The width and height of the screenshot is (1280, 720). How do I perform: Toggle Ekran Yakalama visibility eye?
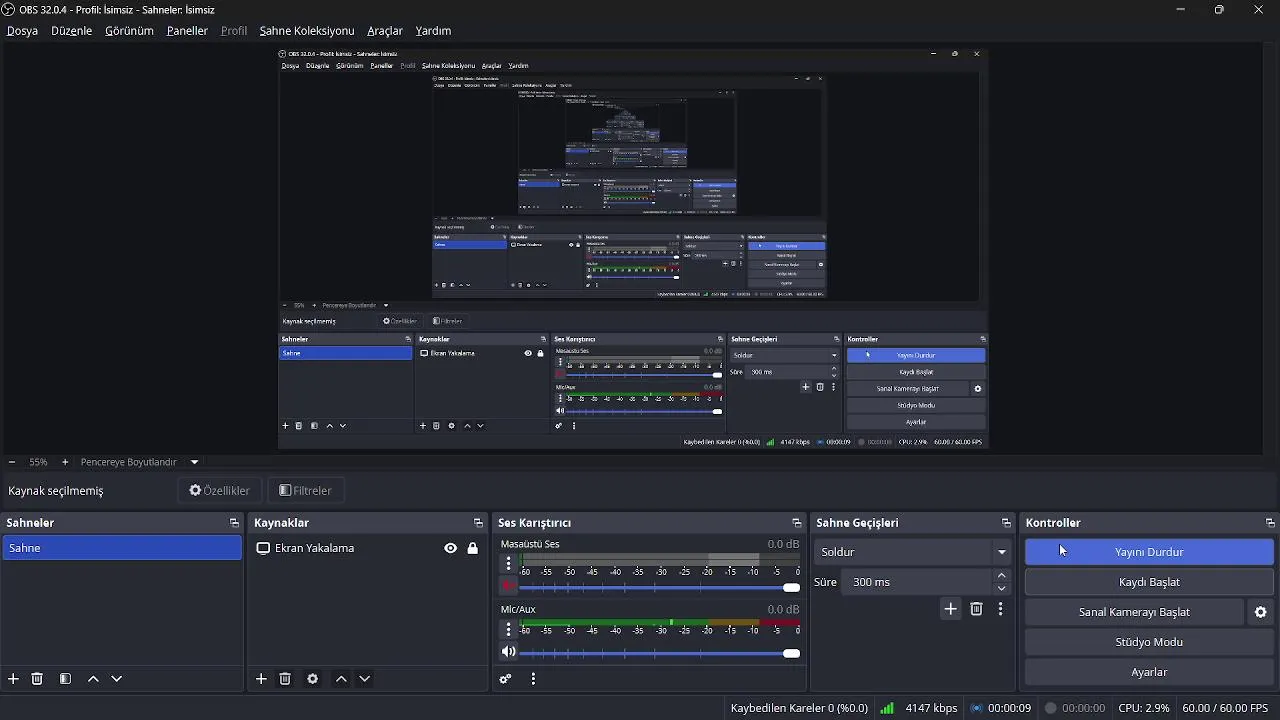pos(450,548)
